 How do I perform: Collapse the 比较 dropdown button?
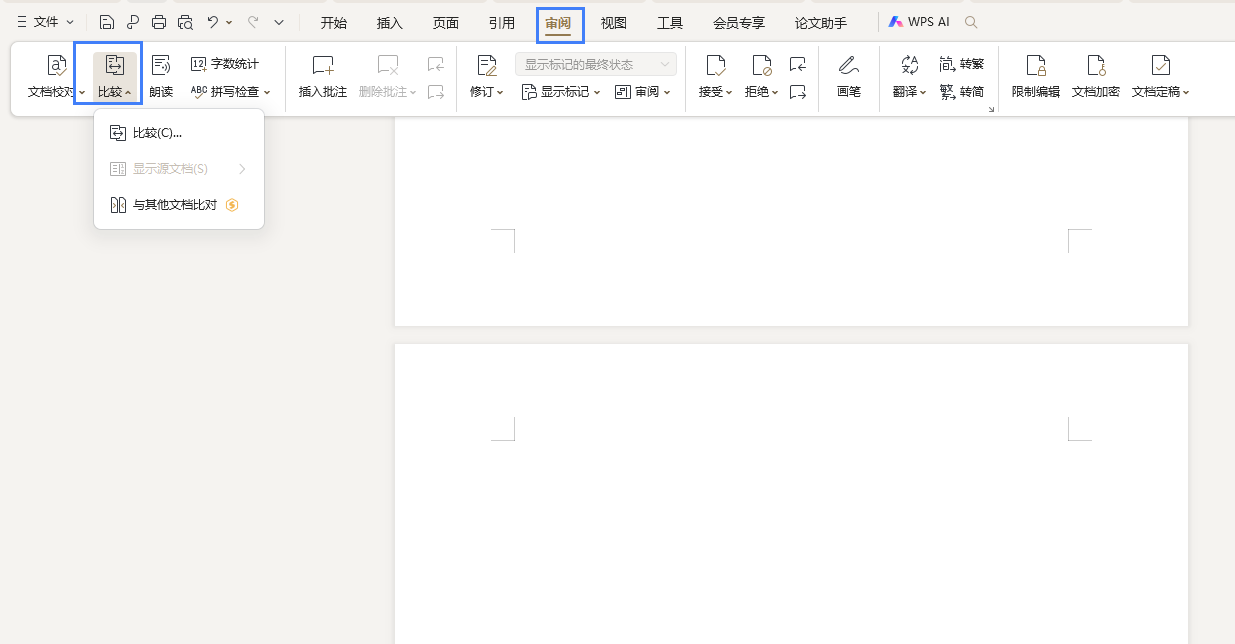(x=115, y=77)
